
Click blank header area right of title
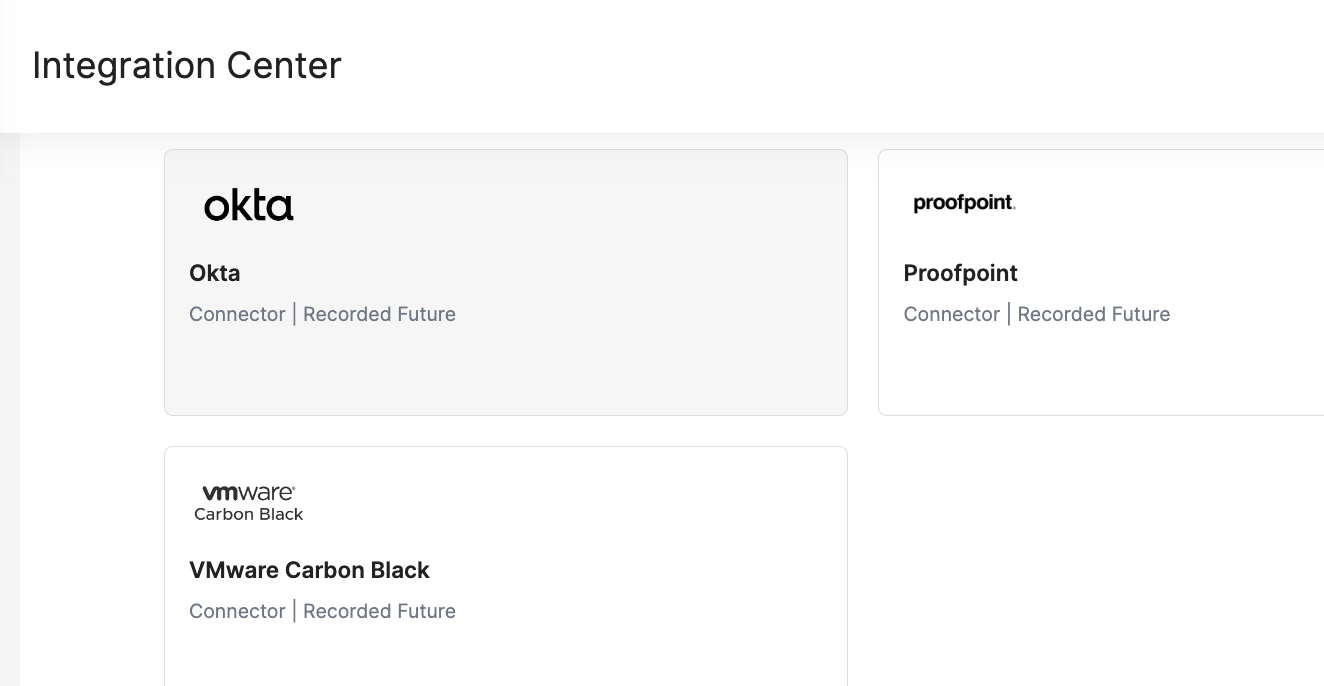pyautogui.click(x=800, y=65)
